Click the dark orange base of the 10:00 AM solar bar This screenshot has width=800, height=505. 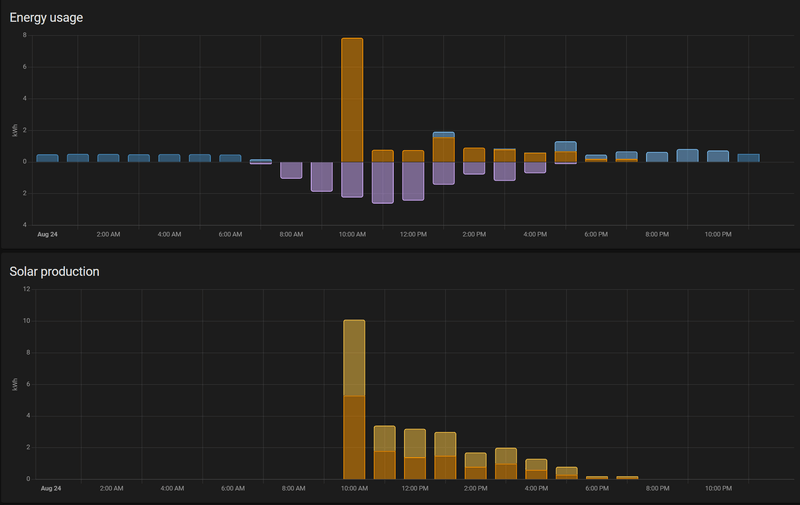click(354, 438)
